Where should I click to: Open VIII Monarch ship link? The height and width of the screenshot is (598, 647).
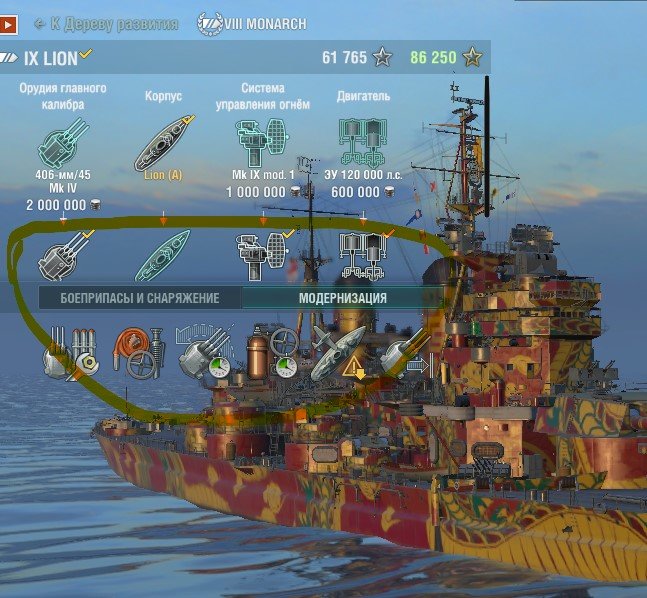point(252,24)
